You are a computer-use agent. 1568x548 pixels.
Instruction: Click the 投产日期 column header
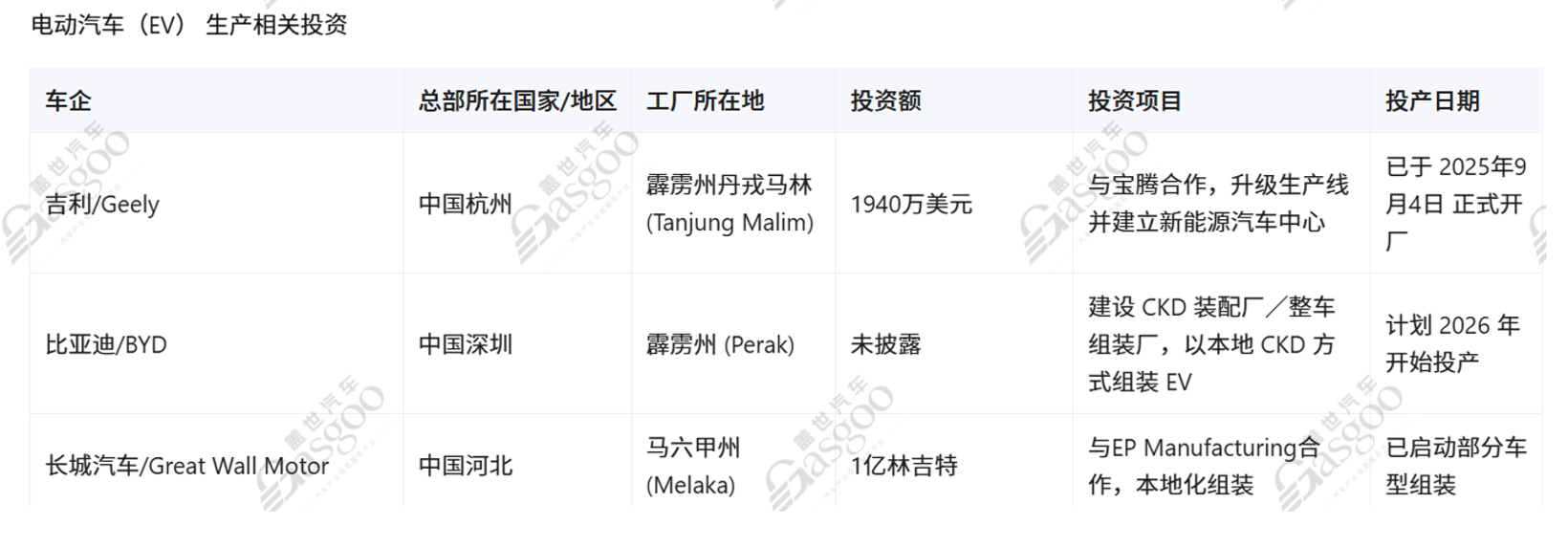pyautogui.click(x=1432, y=100)
